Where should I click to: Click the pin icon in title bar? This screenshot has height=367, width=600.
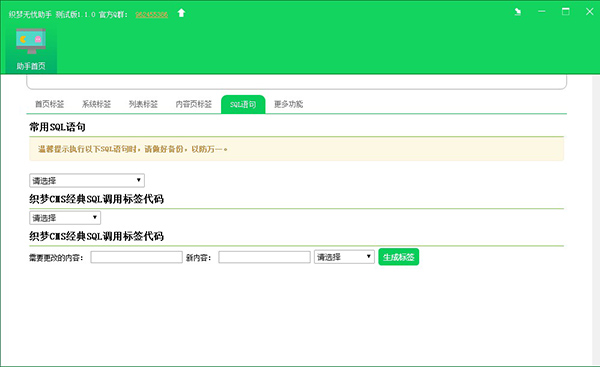click(x=518, y=12)
